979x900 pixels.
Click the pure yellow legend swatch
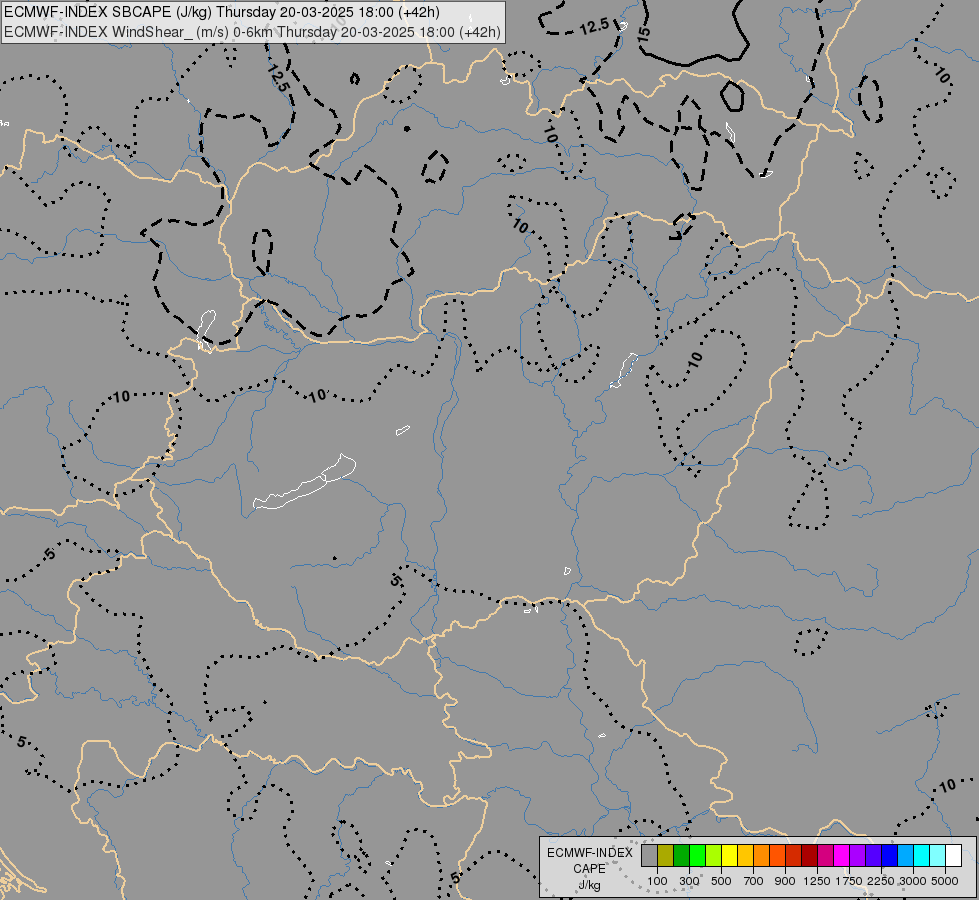(x=729, y=855)
